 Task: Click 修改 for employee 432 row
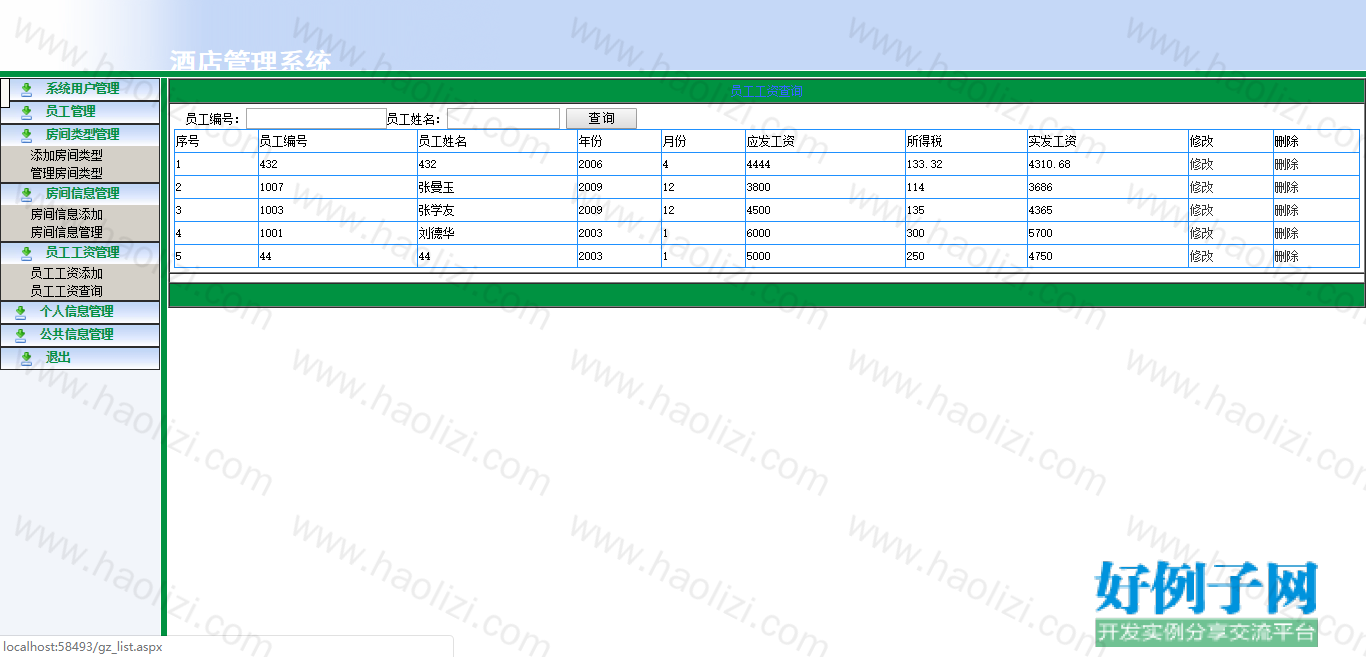[x=1201, y=164]
